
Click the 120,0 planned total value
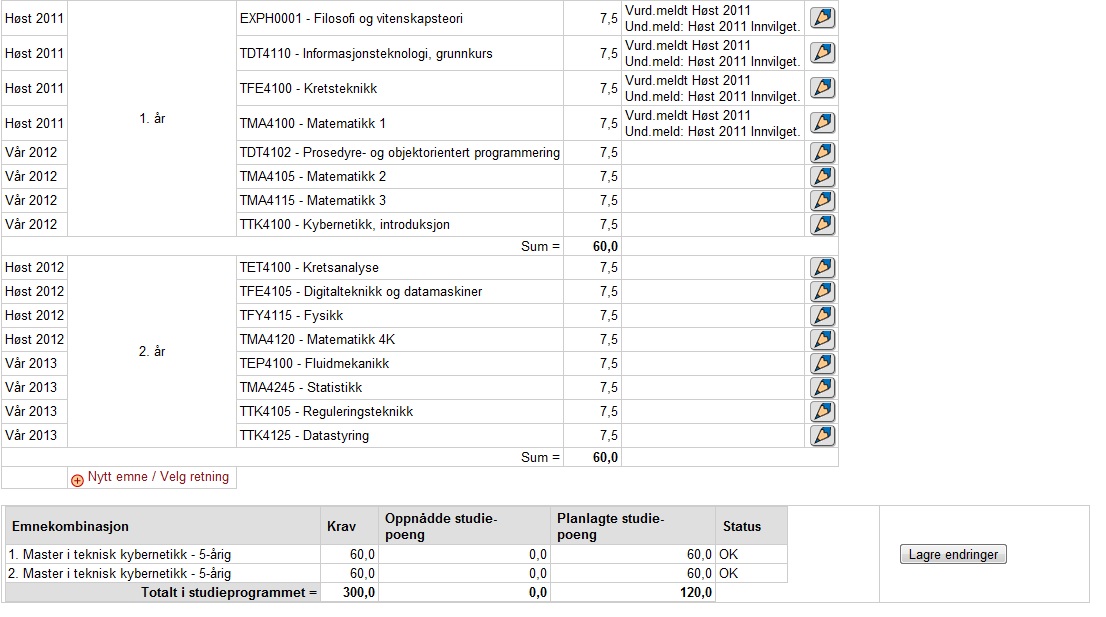(x=696, y=592)
